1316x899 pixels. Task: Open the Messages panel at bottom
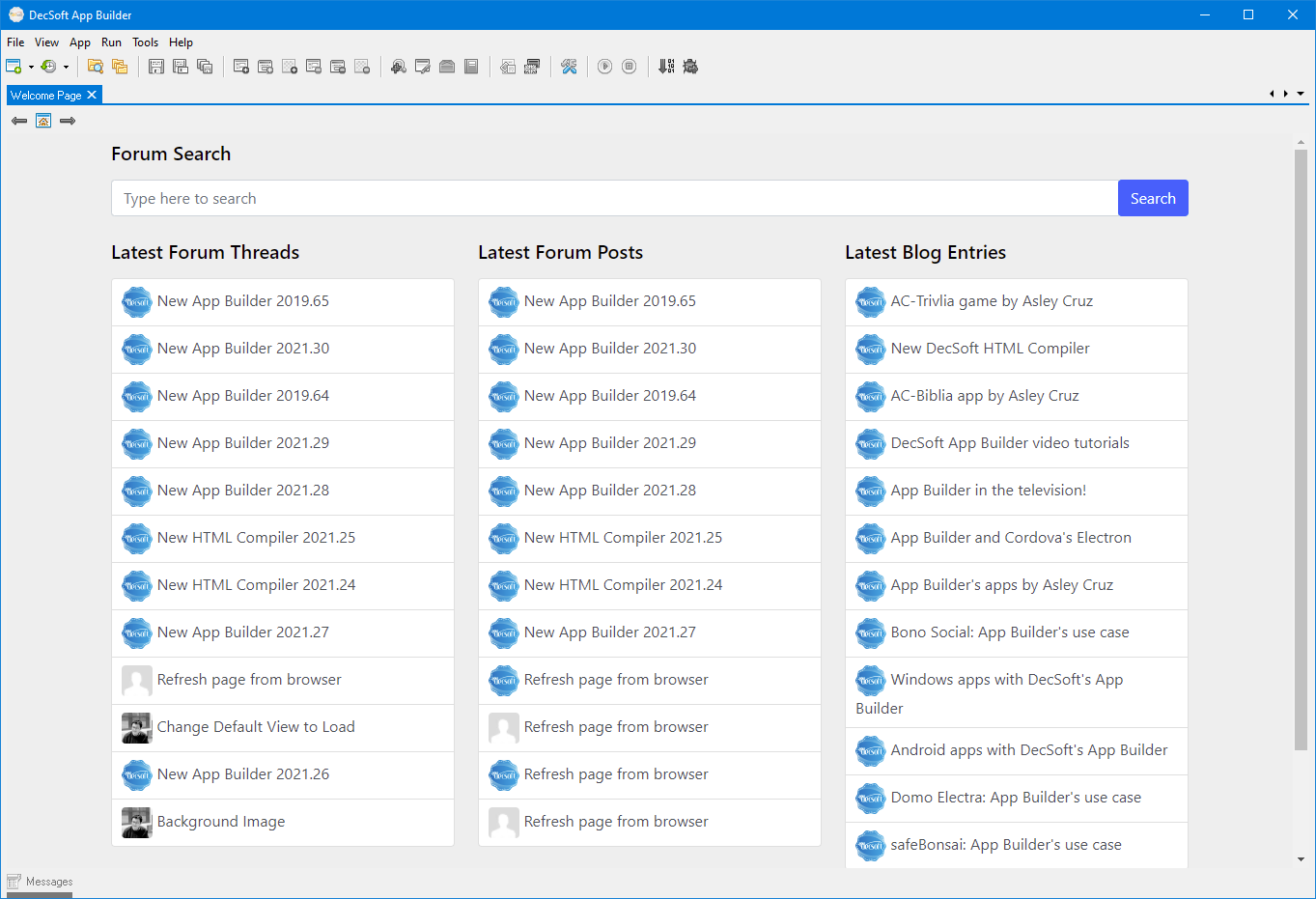pos(40,882)
